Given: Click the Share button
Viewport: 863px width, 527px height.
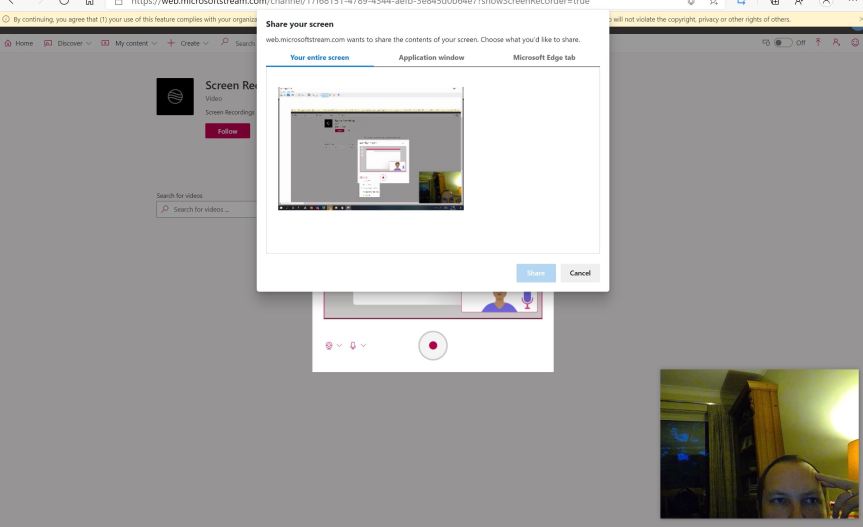Looking at the screenshot, I should [x=536, y=273].
